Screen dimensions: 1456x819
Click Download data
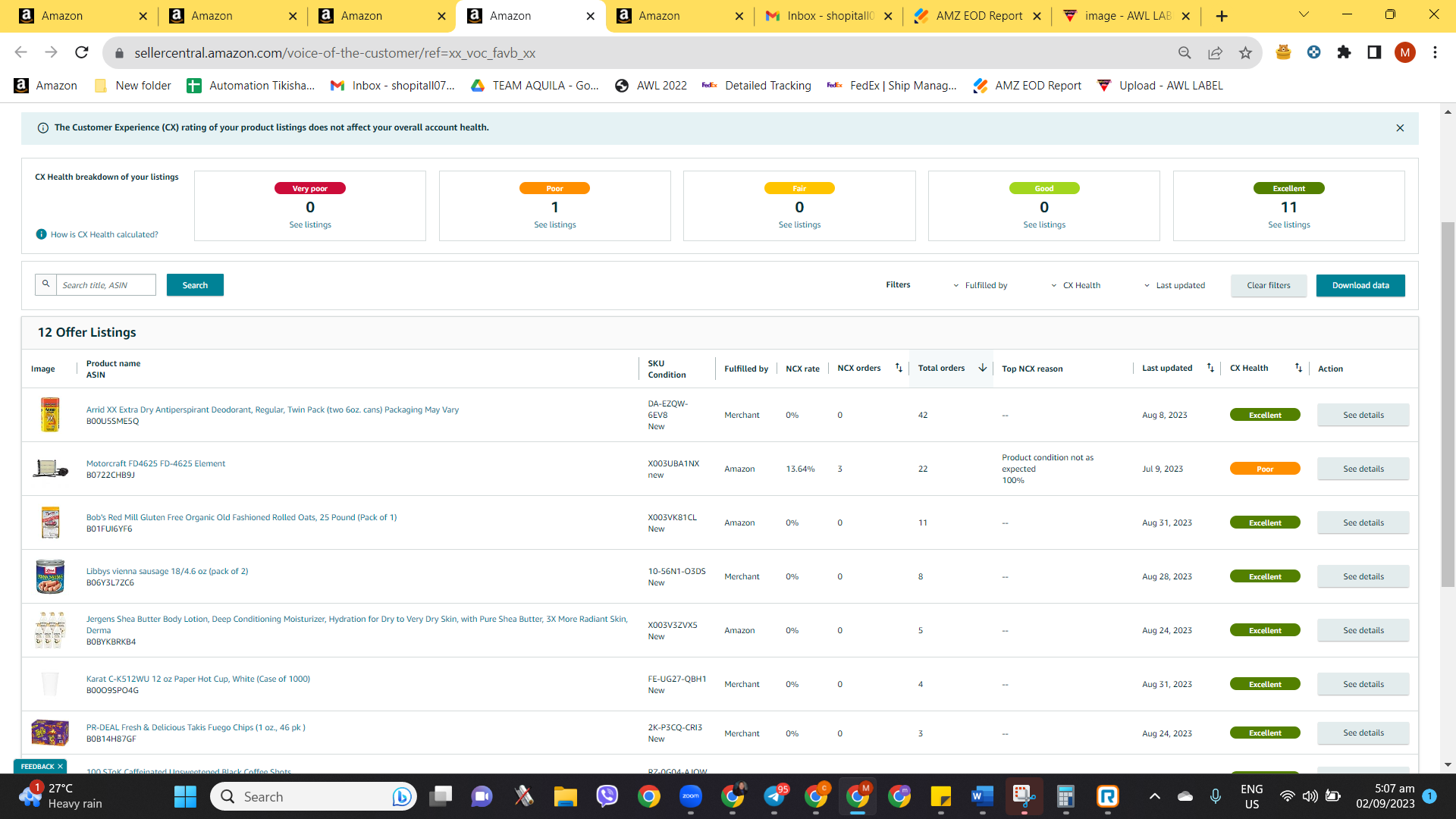coord(1360,285)
